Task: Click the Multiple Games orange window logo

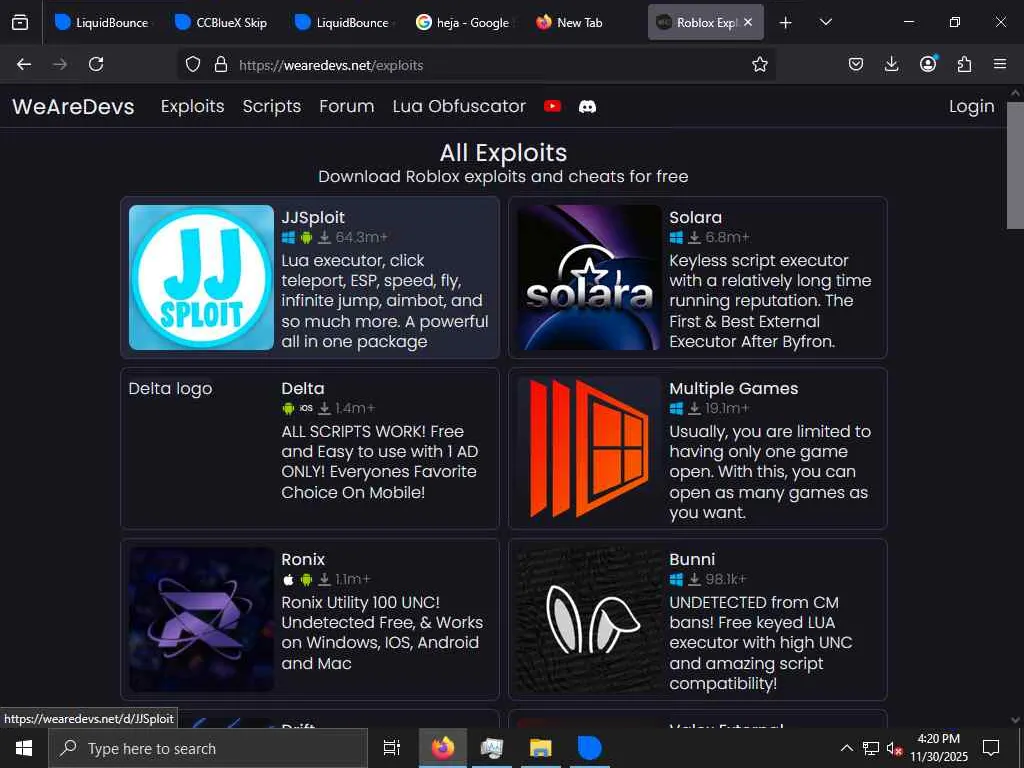Action: 589,449
